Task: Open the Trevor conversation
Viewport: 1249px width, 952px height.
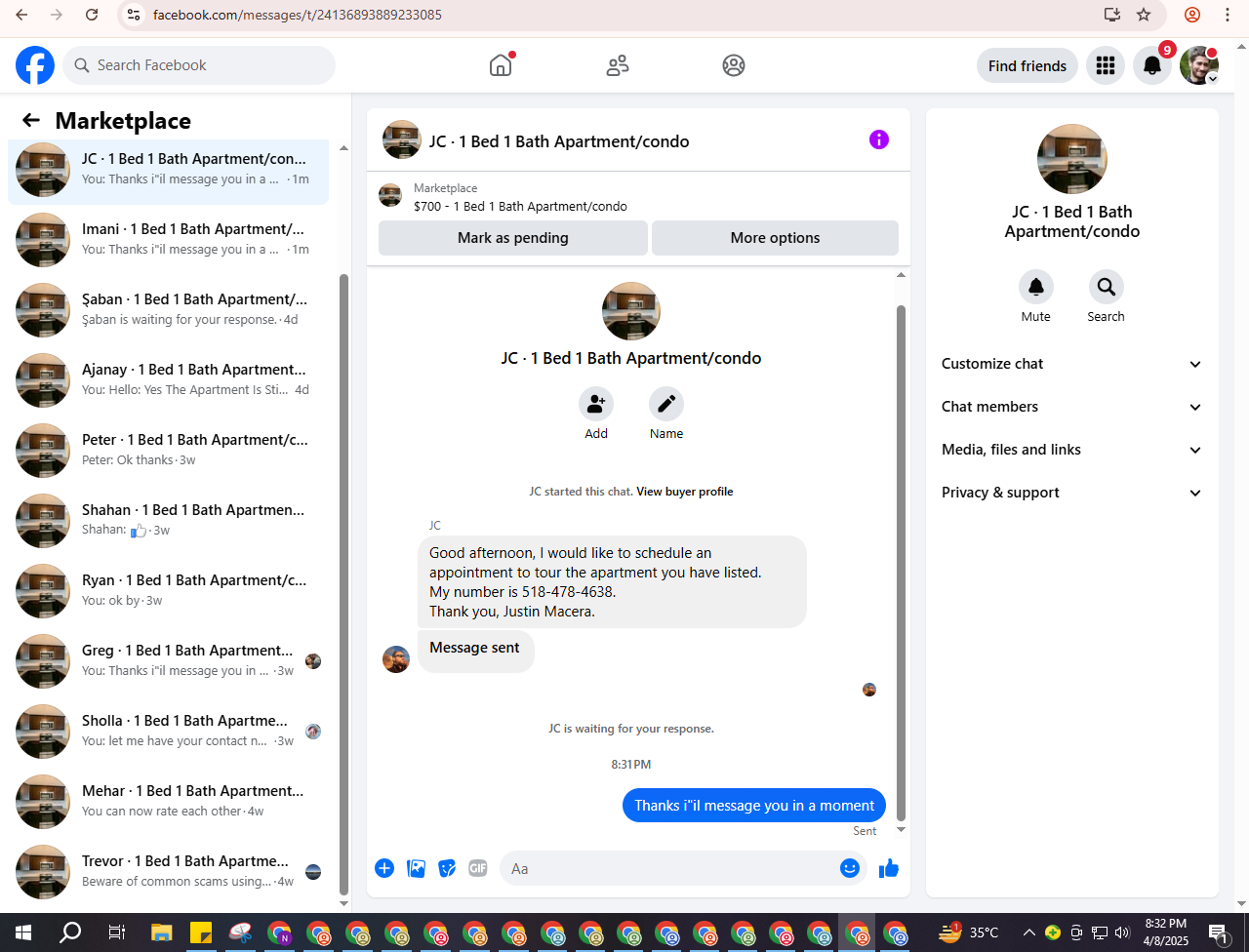Action: (x=169, y=872)
